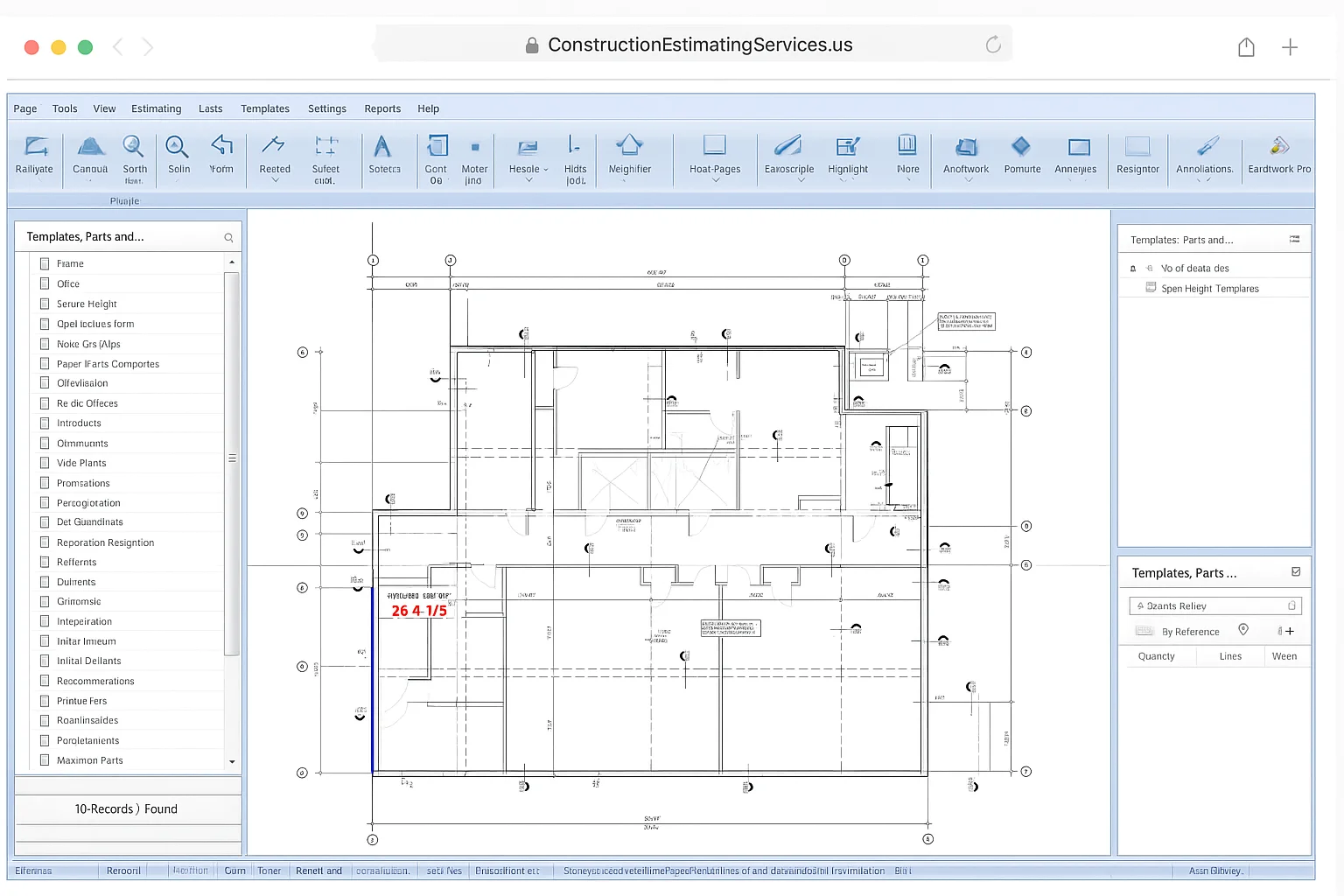Tick the Frame checkbox
Image resolution: width=1344 pixels, height=896 pixels.
[45, 263]
